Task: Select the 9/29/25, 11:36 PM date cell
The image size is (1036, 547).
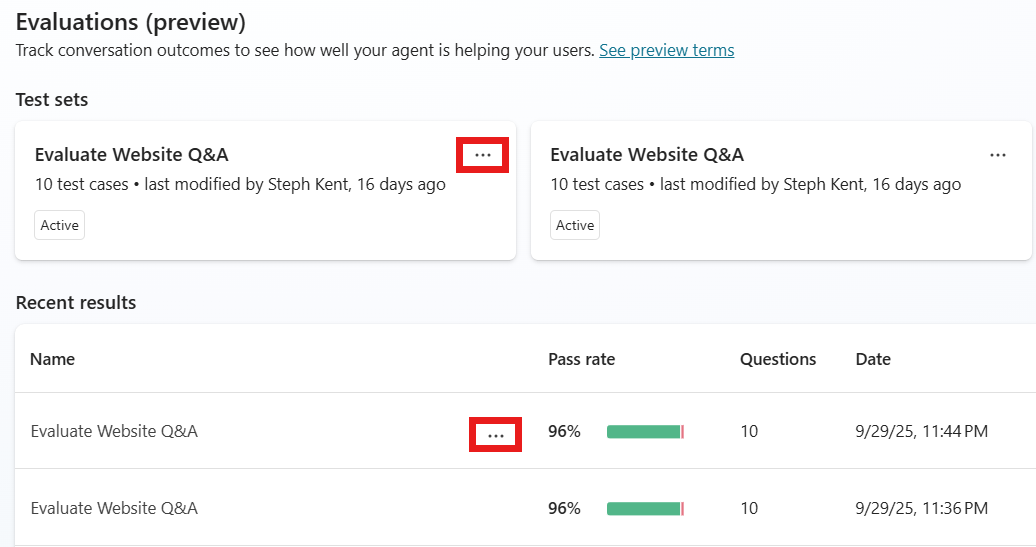Action: click(x=921, y=509)
